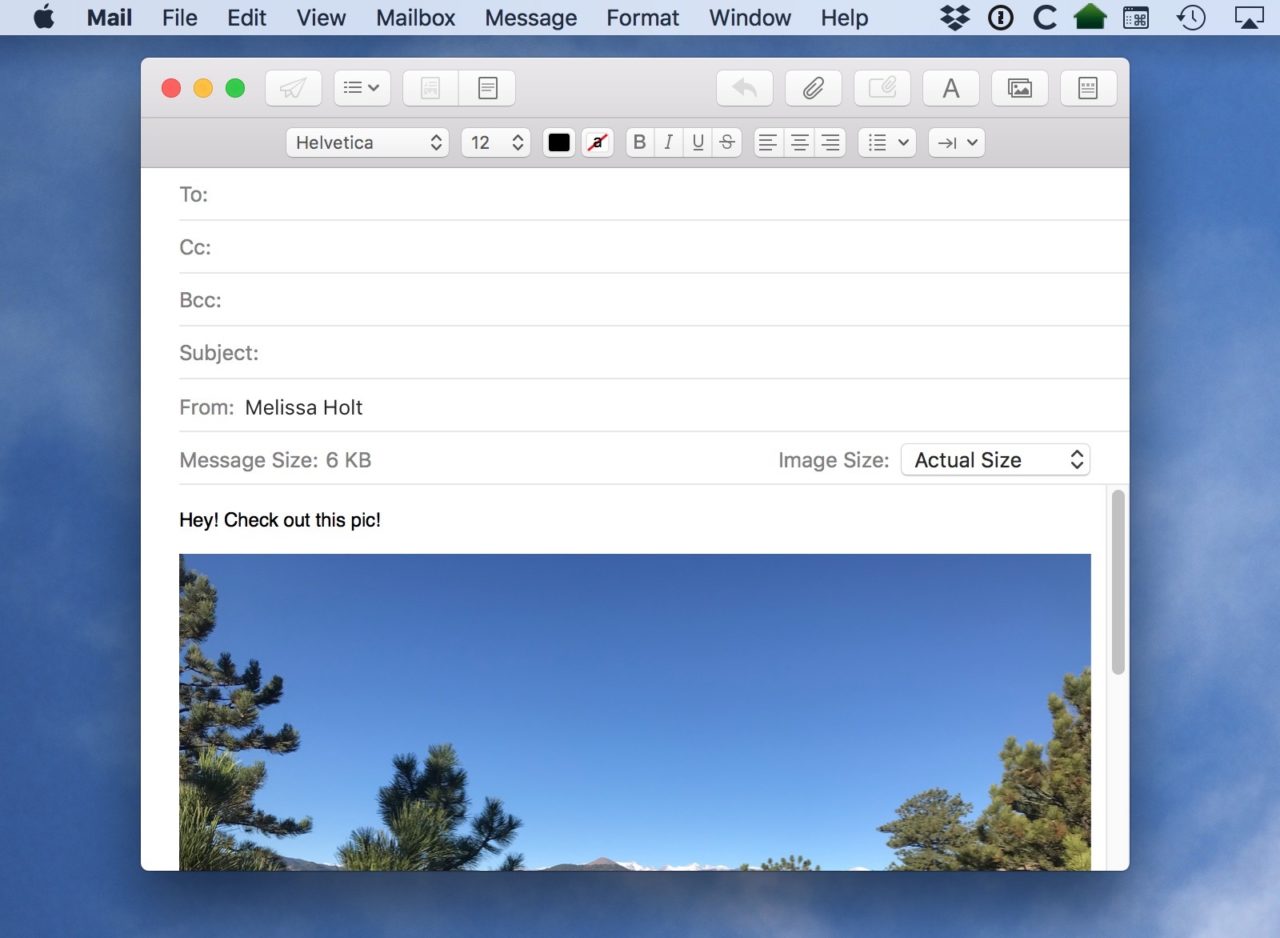
Task: Click the Message Size: 6 KB text
Action: click(275, 460)
